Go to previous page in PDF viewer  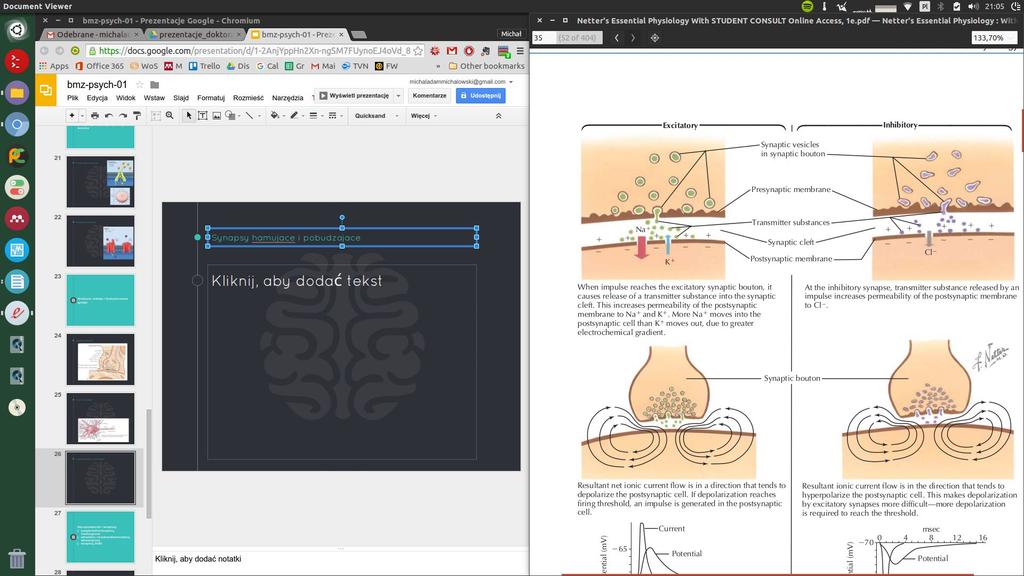pos(616,38)
